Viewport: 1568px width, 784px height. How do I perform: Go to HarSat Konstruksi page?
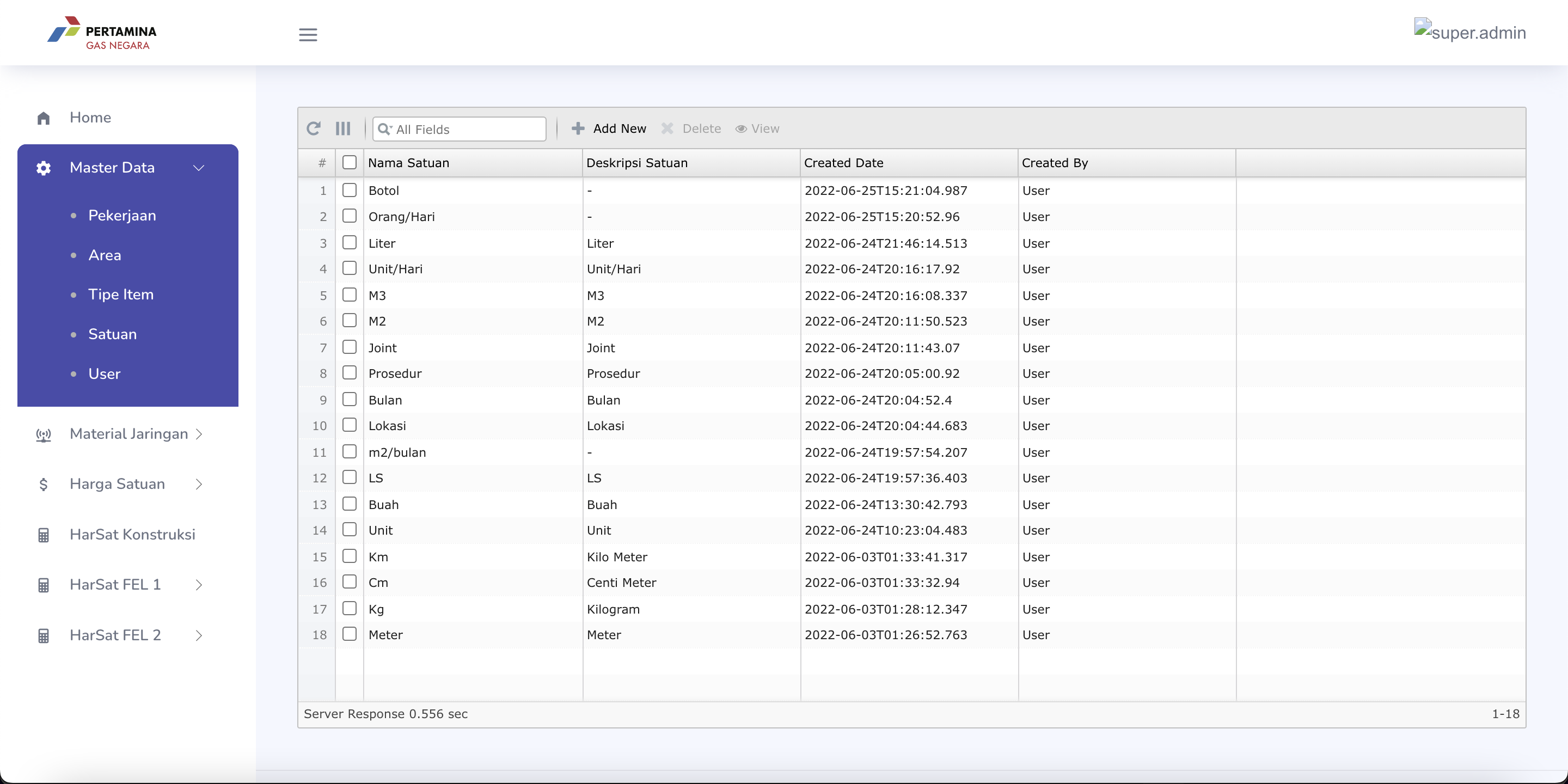[133, 535]
